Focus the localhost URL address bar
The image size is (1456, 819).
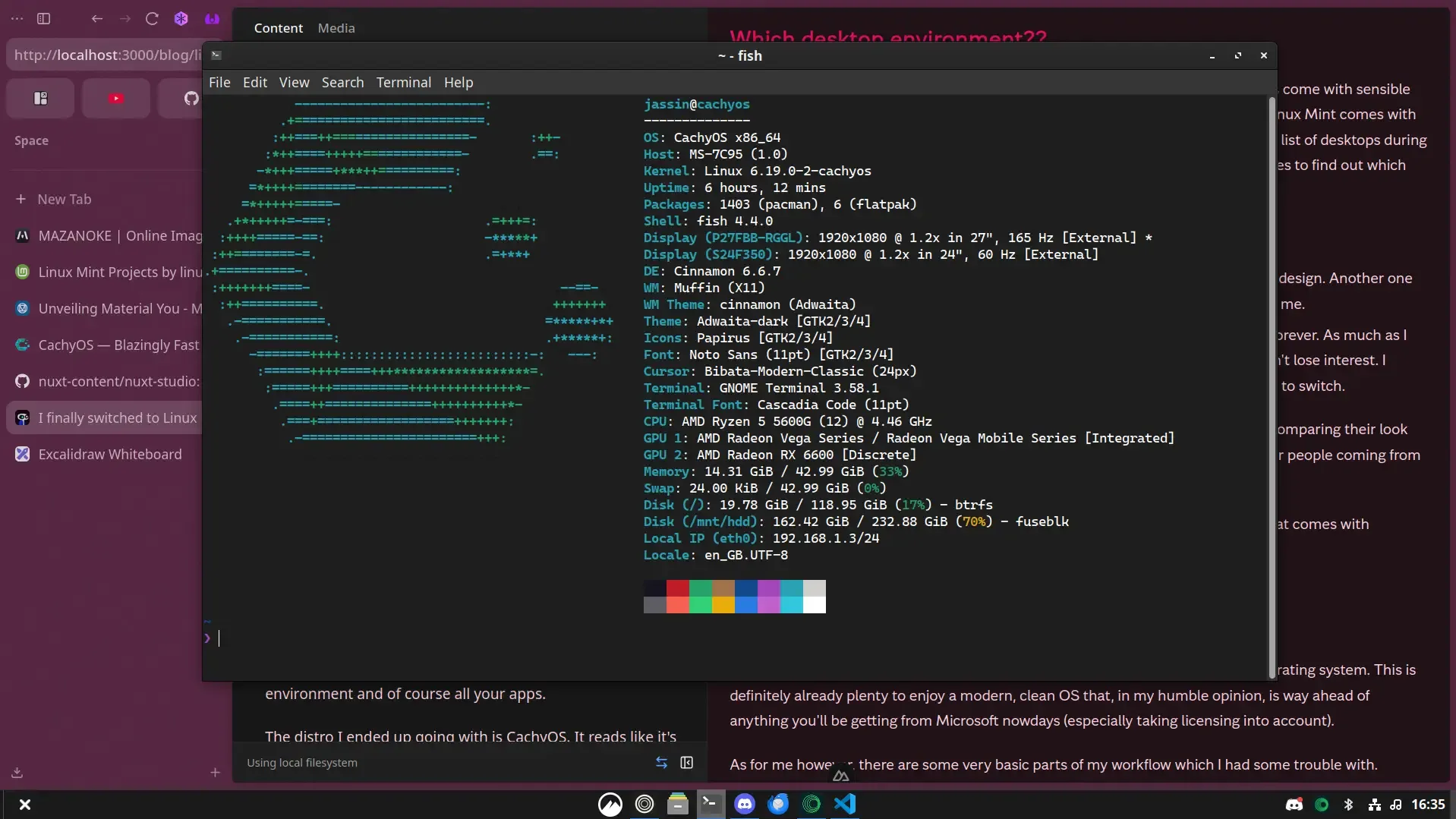click(106, 55)
